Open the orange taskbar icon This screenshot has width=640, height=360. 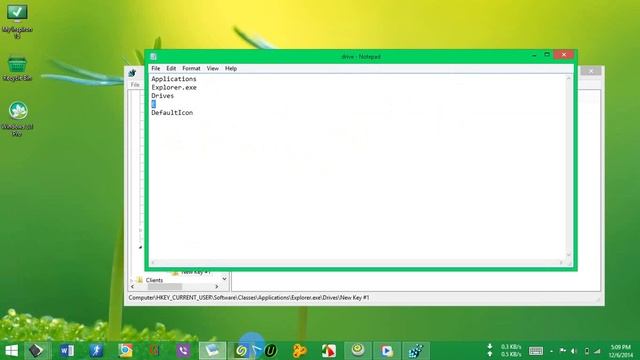tap(299, 351)
